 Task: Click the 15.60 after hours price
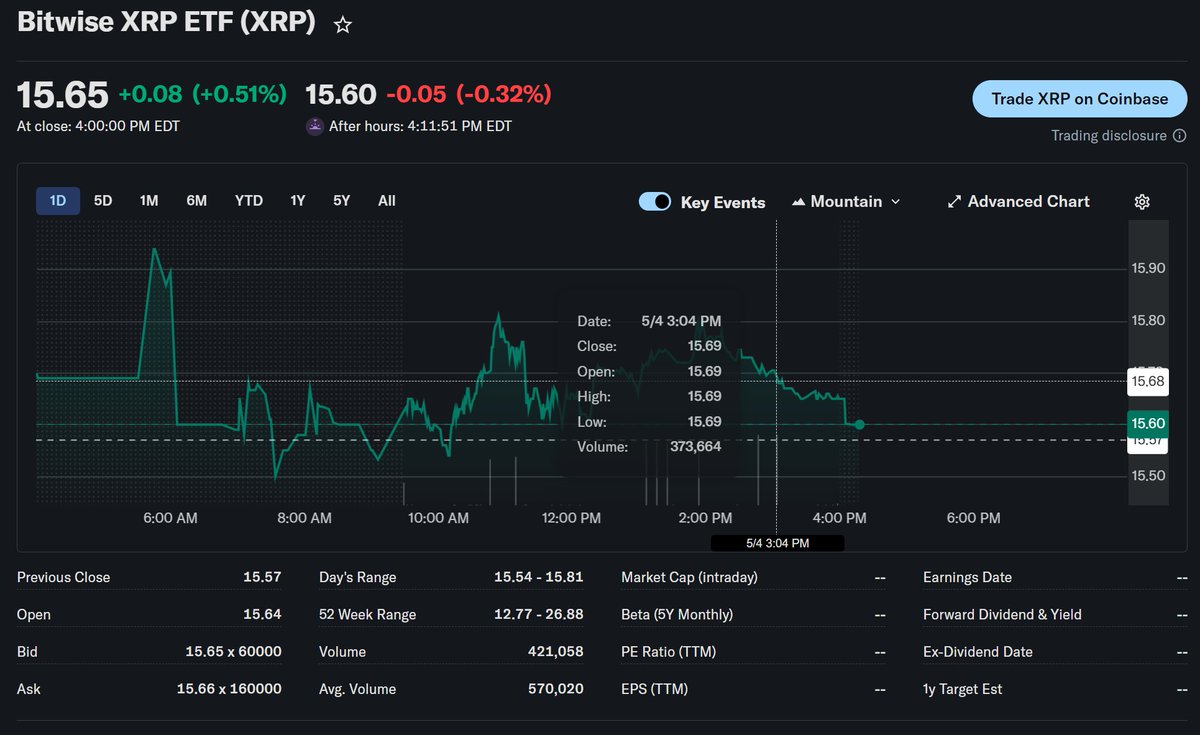[x=341, y=95]
